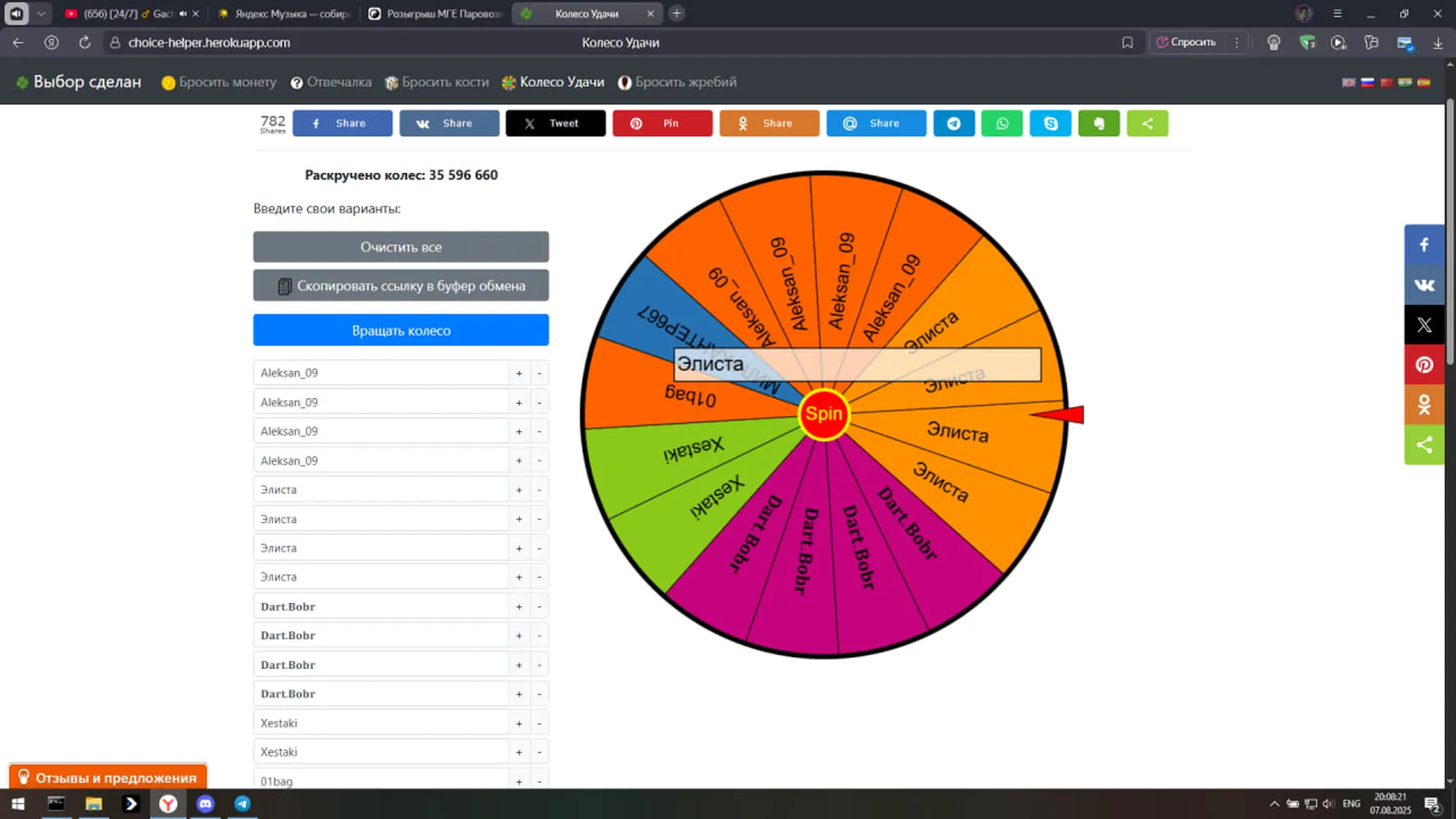Click the first Xestaki input field
1456x819 pixels.
[381, 723]
